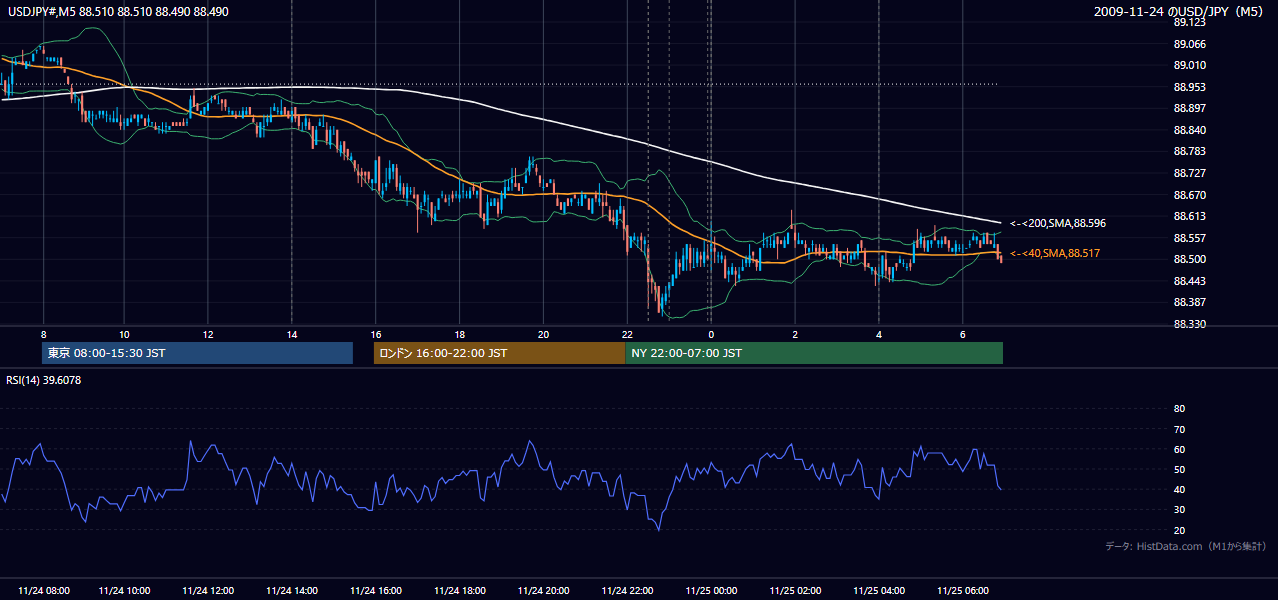
Task: Click price axis value 88.897
Action: 1189,108
